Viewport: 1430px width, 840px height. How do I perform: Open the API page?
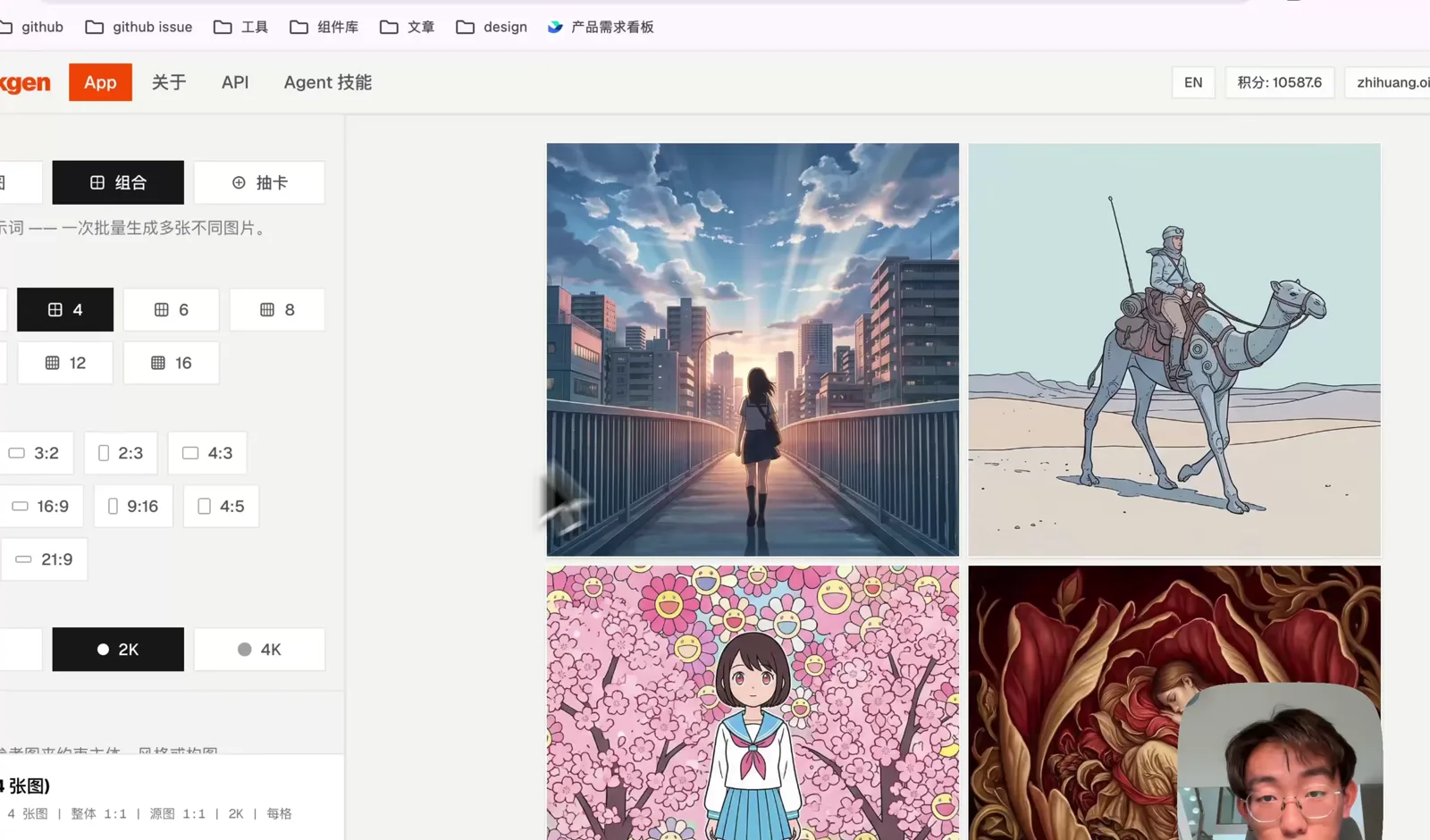point(235,82)
